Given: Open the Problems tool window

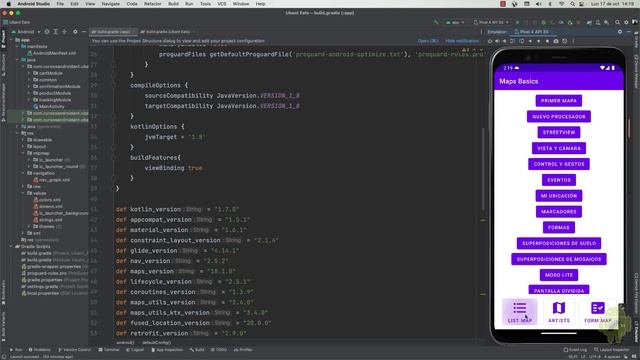Looking at the screenshot, I should click(x=40, y=350).
